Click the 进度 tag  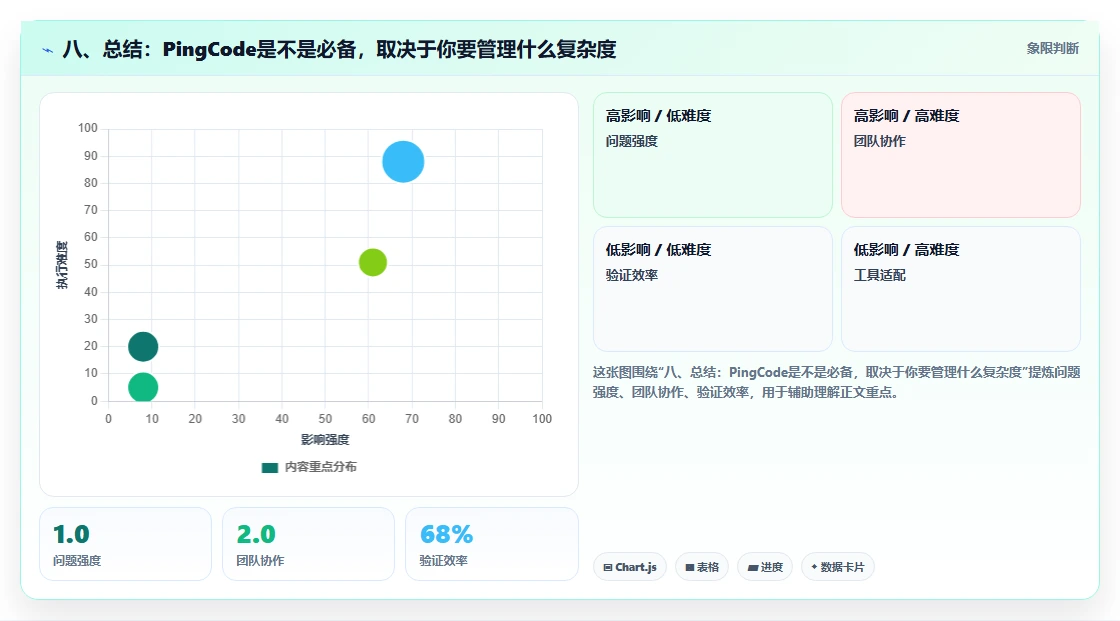(x=764, y=567)
